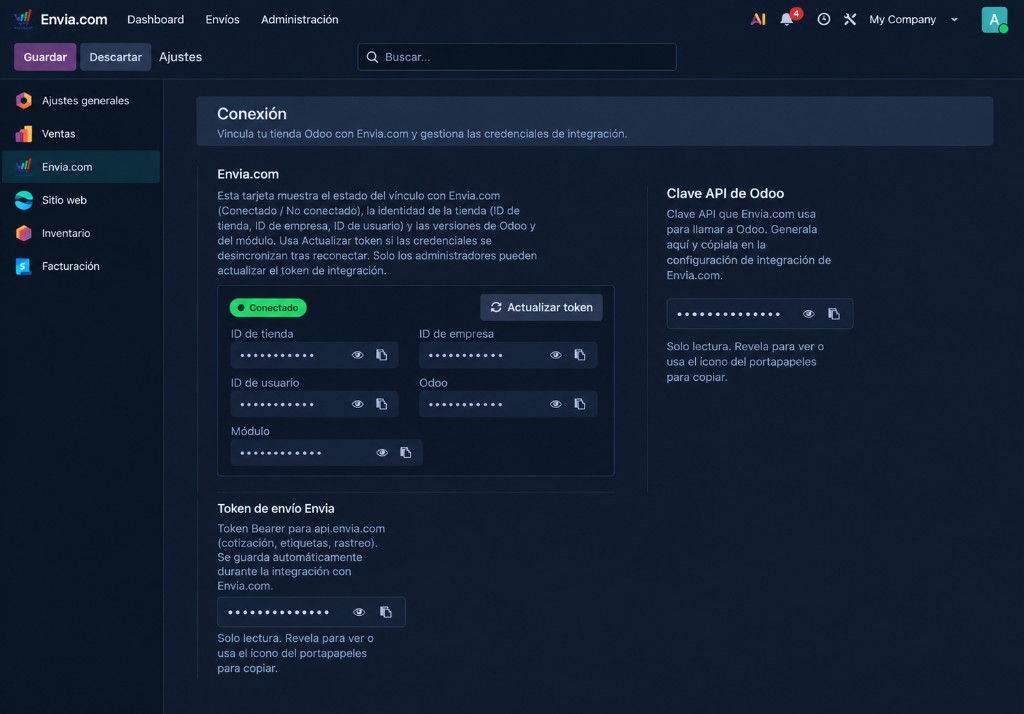
Task: Copy the Odoo version value
Action: click(579, 404)
